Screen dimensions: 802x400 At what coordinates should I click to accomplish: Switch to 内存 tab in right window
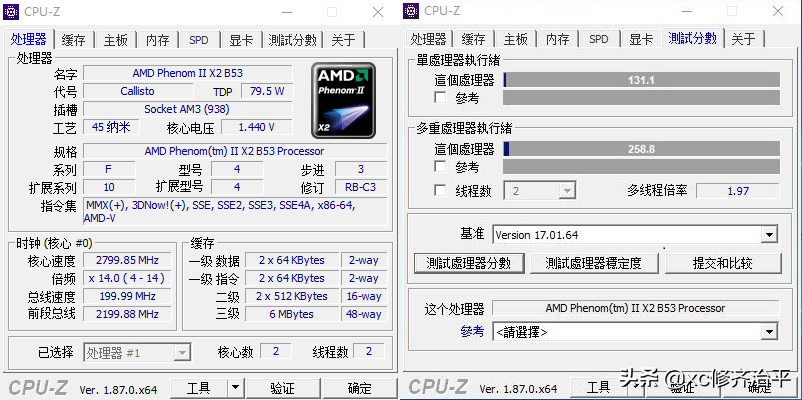pos(558,39)
